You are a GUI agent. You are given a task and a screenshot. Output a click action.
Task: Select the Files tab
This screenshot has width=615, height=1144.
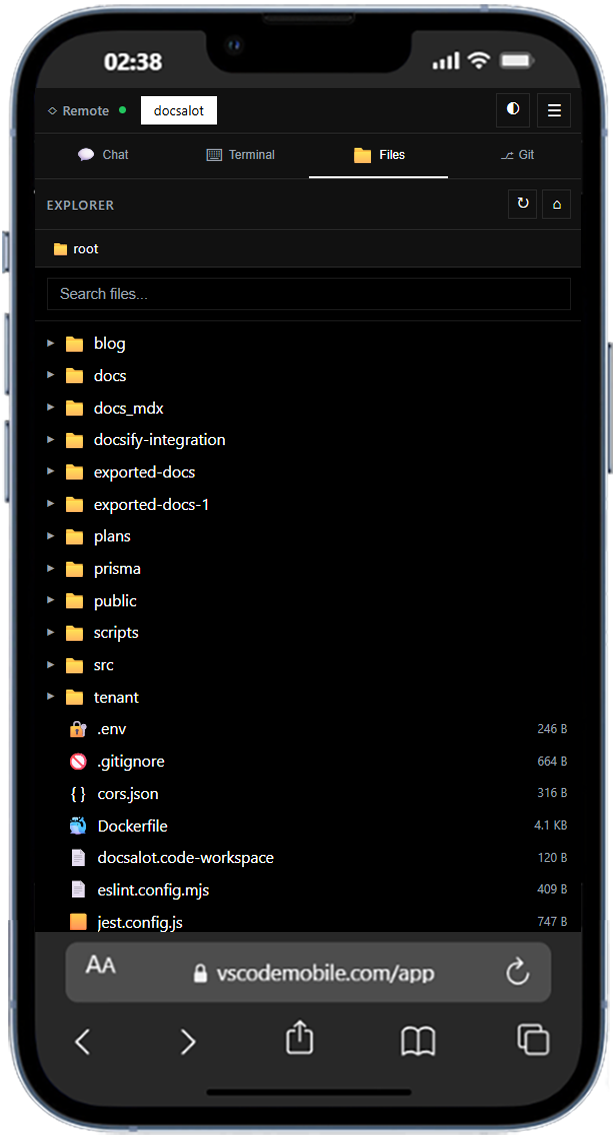[x=379, y=155]
